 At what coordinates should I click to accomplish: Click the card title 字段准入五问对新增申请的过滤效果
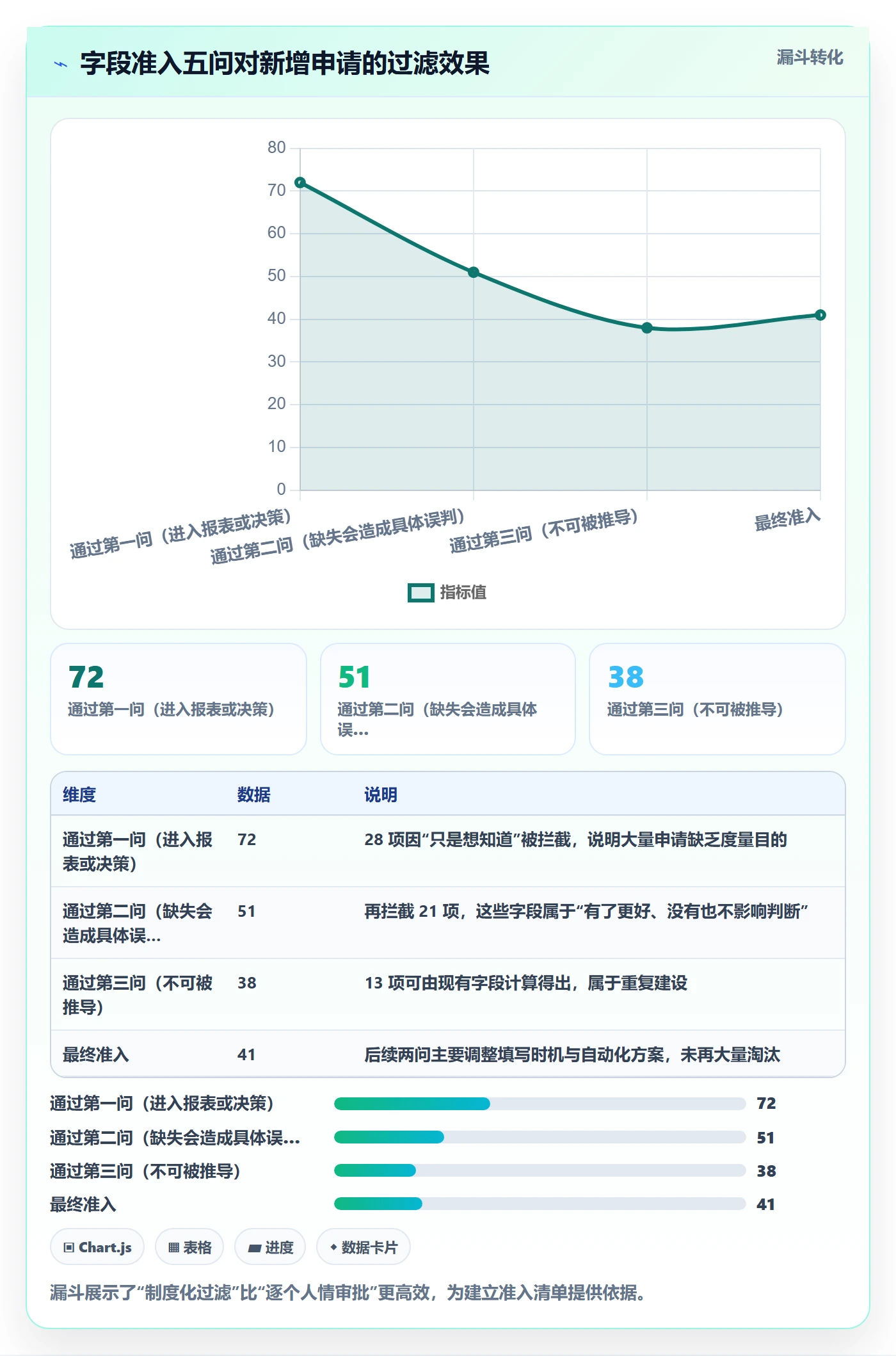click(x=285, y=63)
